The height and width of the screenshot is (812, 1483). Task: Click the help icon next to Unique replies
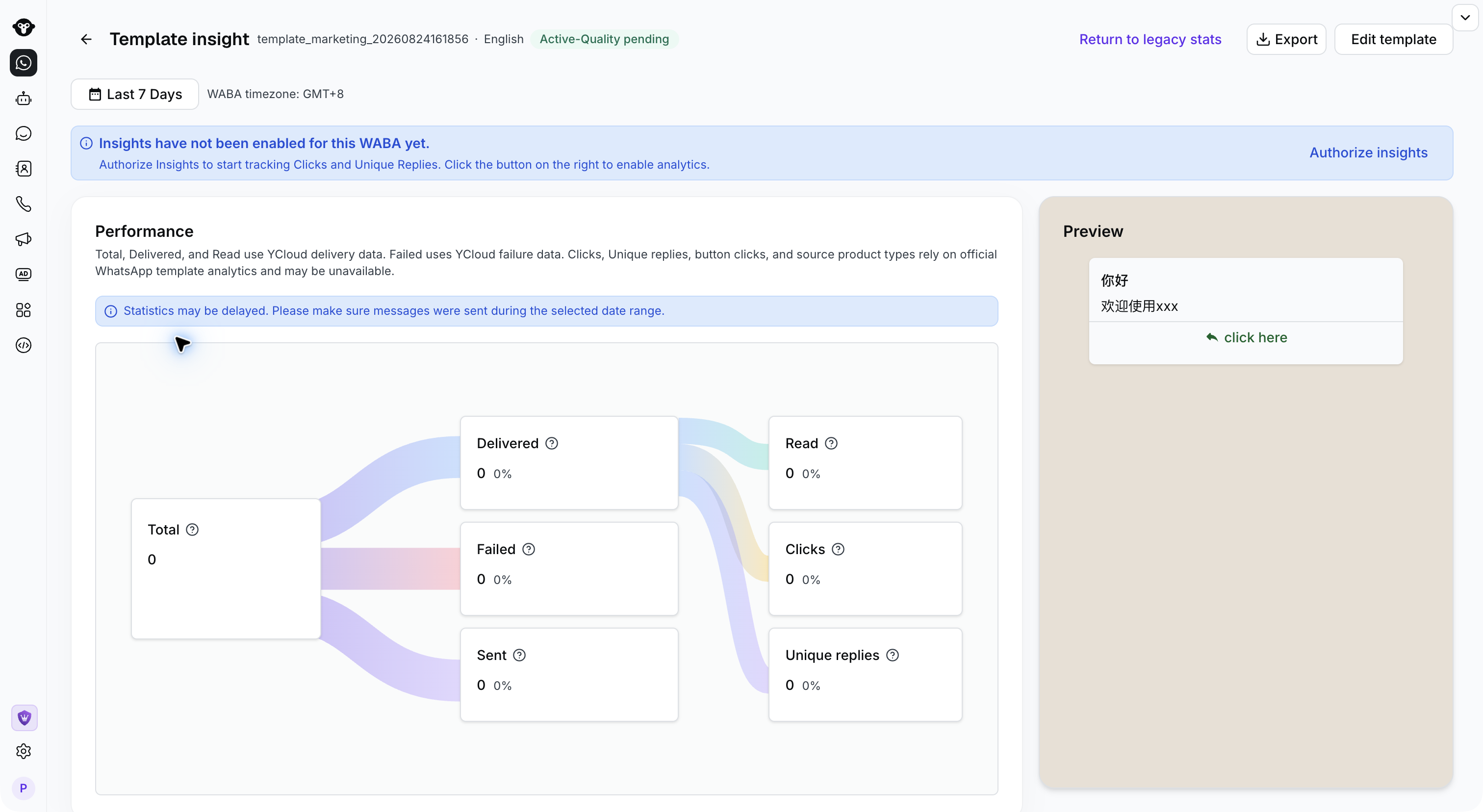pyautogui.click(x=893, y=655)
